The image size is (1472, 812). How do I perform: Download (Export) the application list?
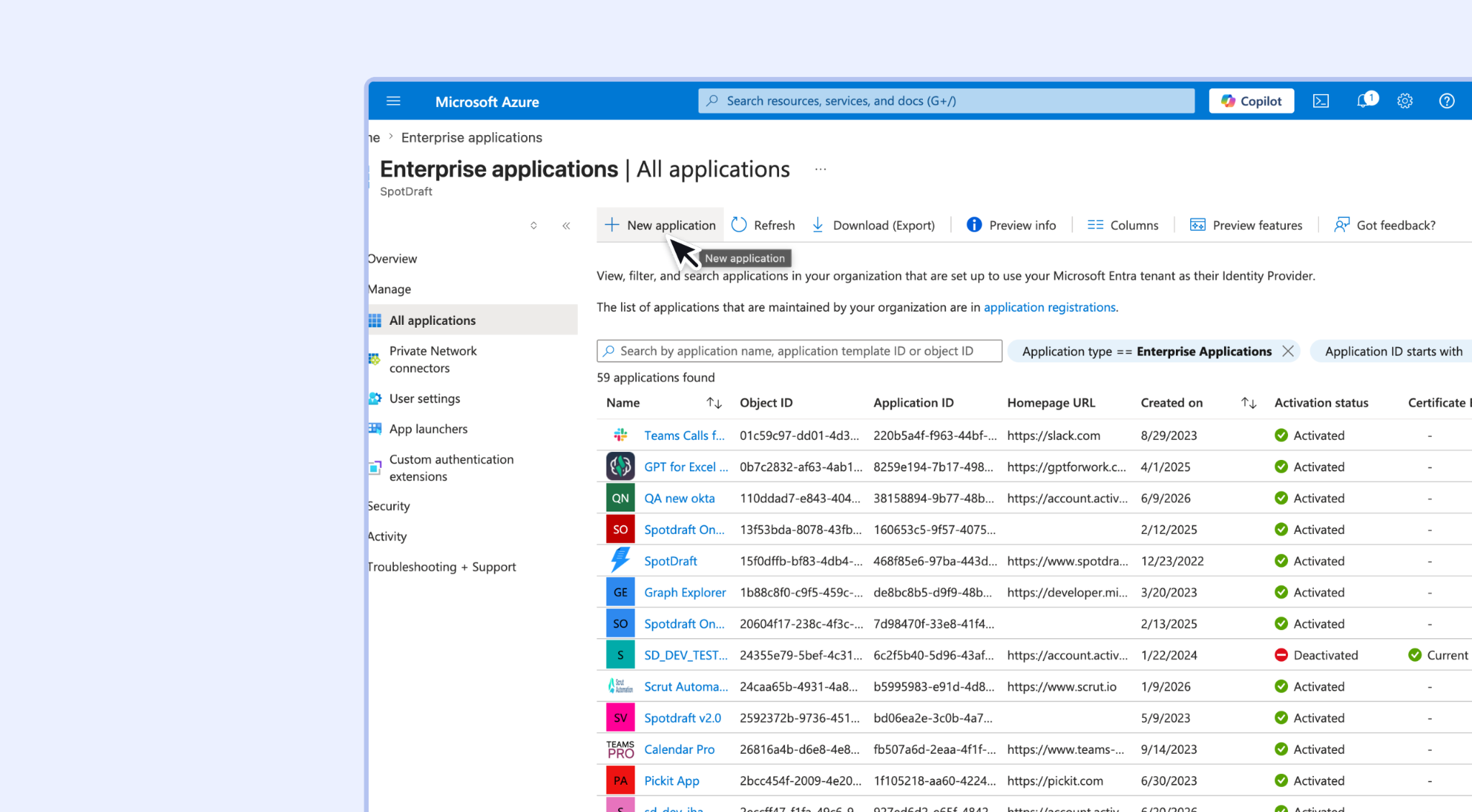(x=873, y=225)
